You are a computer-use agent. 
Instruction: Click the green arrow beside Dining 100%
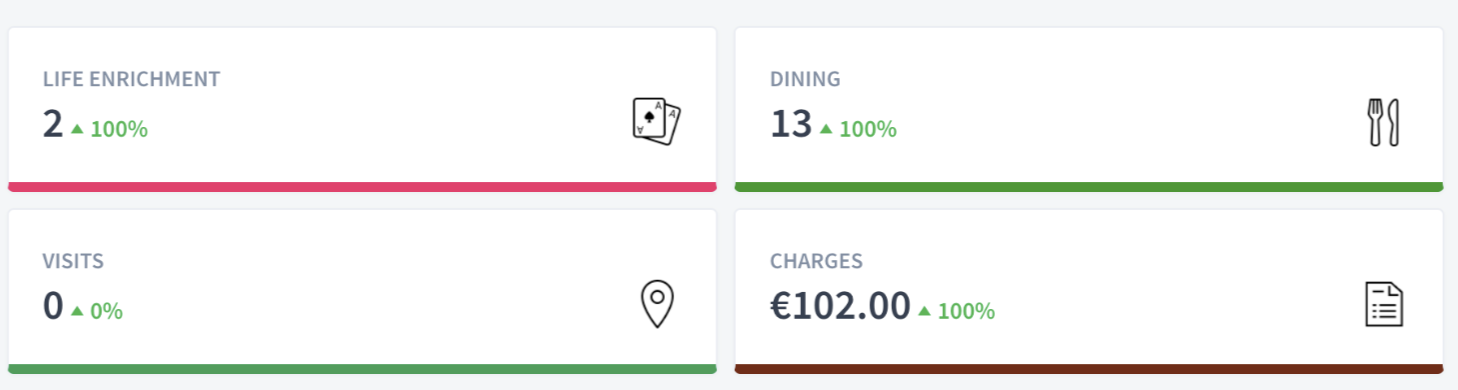826,128
